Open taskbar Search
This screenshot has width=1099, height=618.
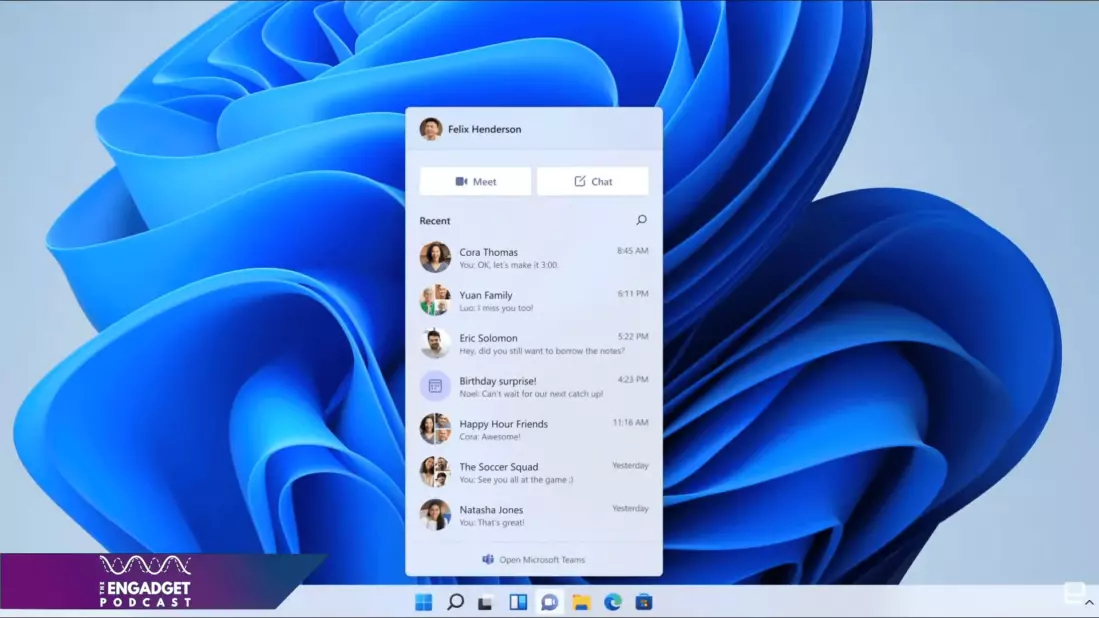click(455, 602)
